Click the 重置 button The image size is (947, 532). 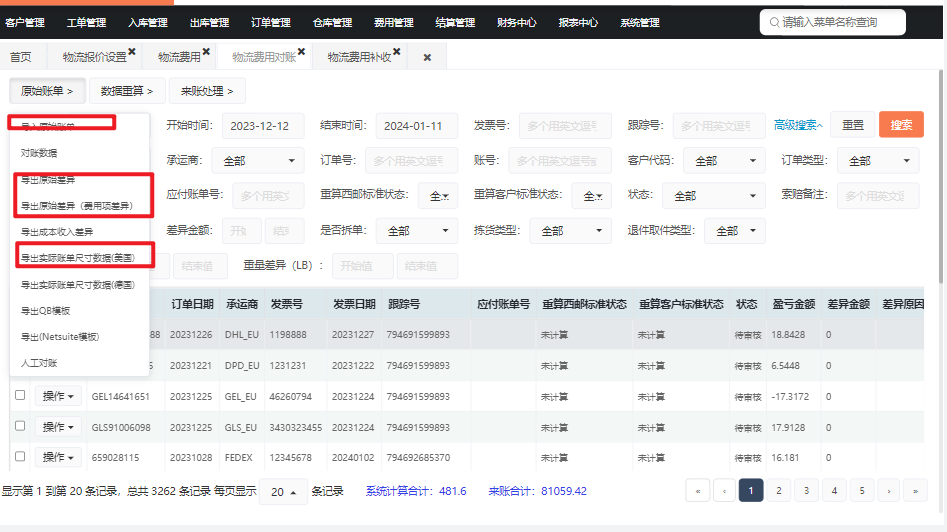(853, 125)
